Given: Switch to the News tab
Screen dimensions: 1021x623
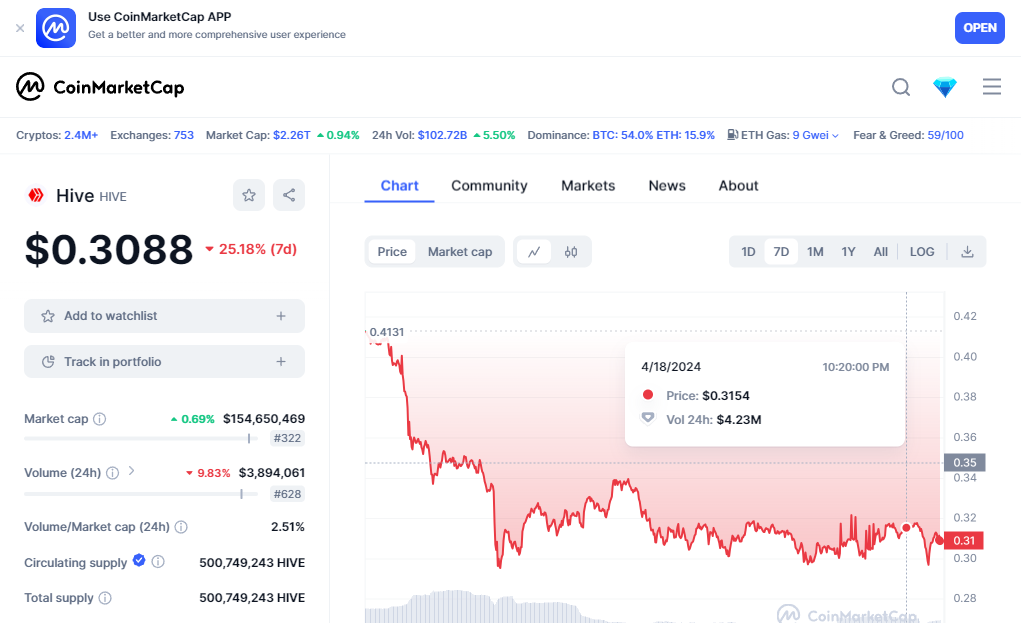Looking at the screenshot, I should (667, 186).
